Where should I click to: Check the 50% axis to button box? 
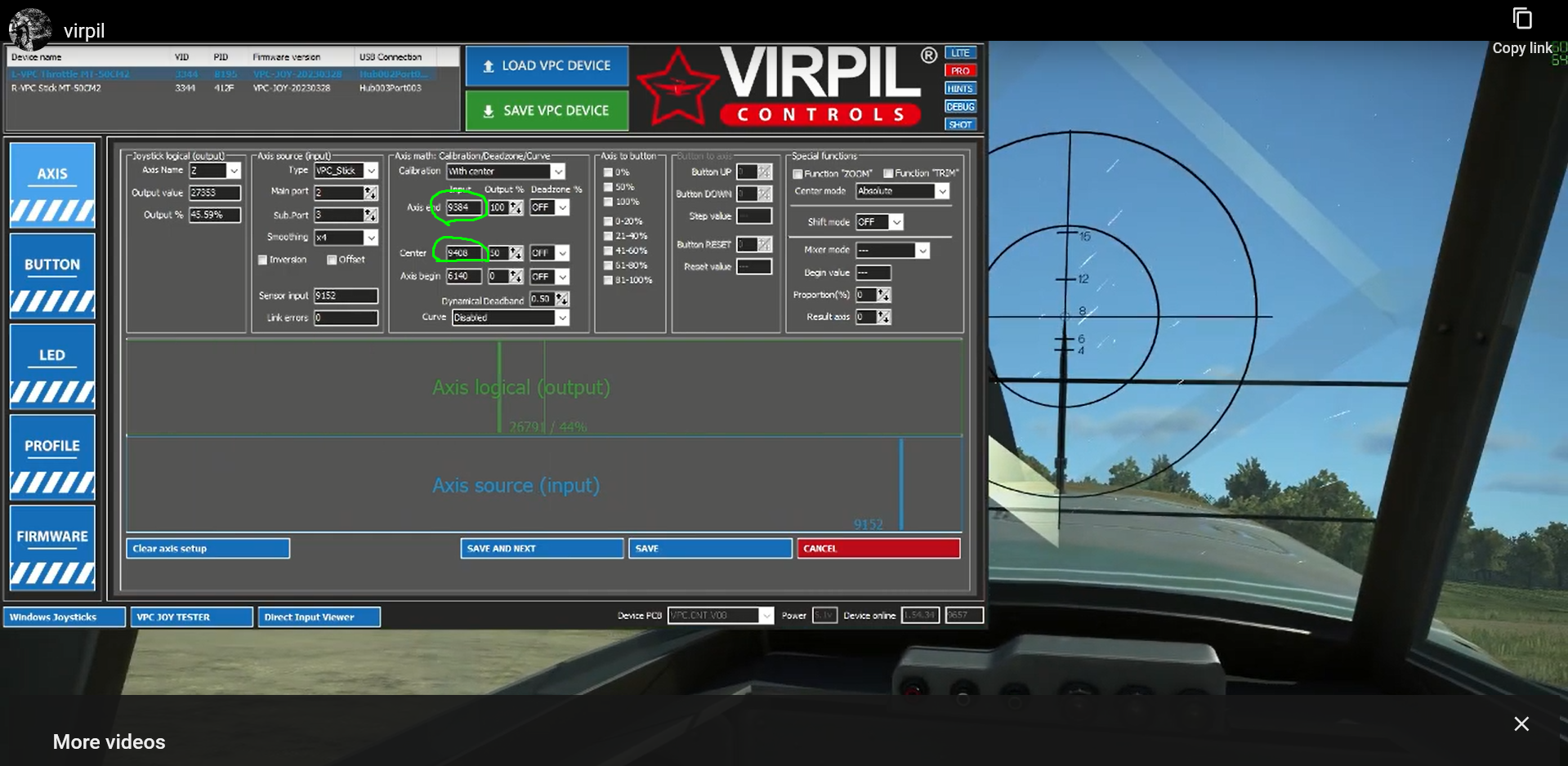point(608,187)
